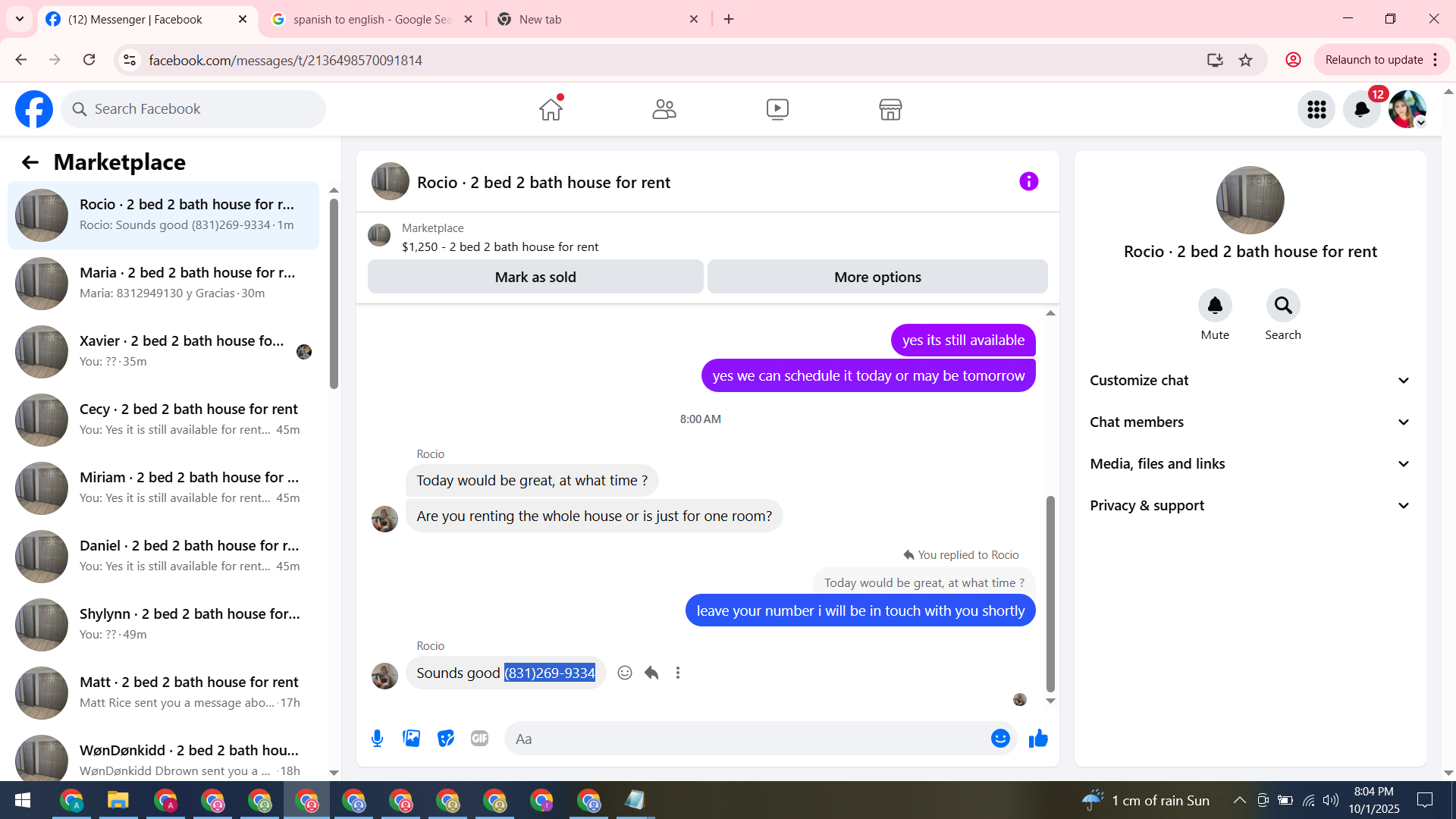
Task: Open the weather rain widget in taskbar
Action: point(1146,800)
